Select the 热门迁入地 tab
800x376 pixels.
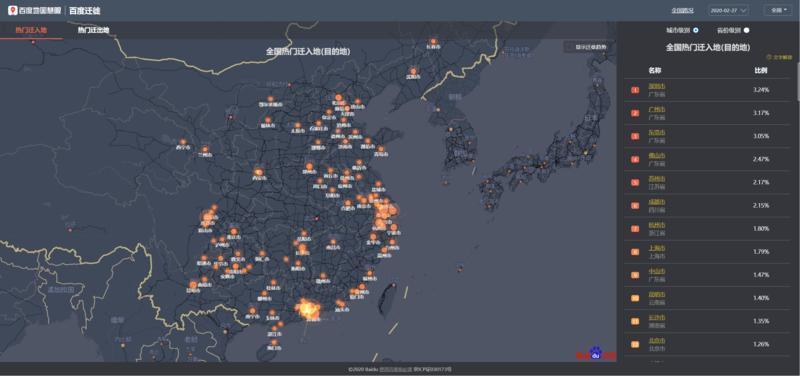[x=31, y=30]
